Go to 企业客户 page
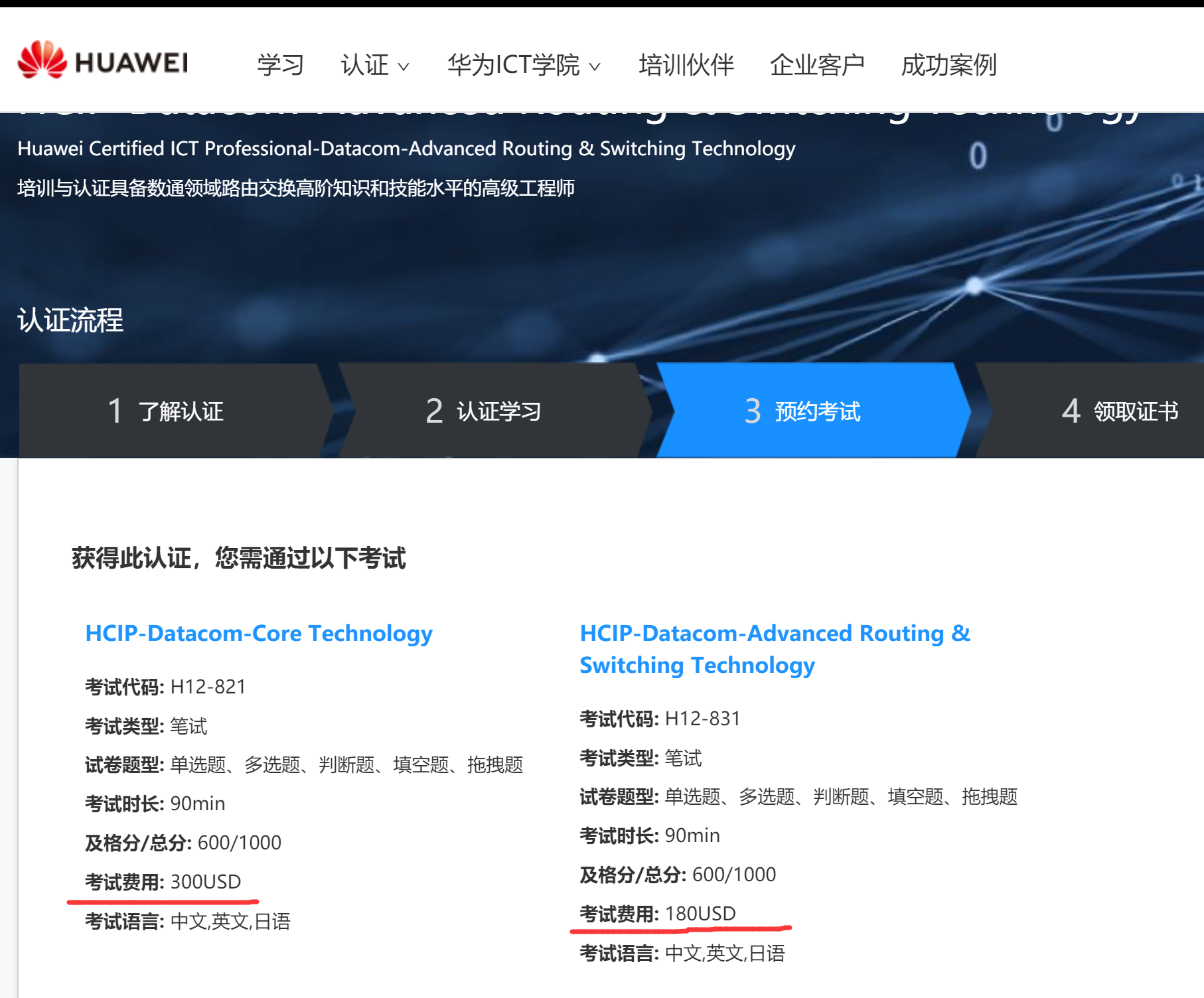The width and height of the screenshot is (1204, 998). point(817,64)
